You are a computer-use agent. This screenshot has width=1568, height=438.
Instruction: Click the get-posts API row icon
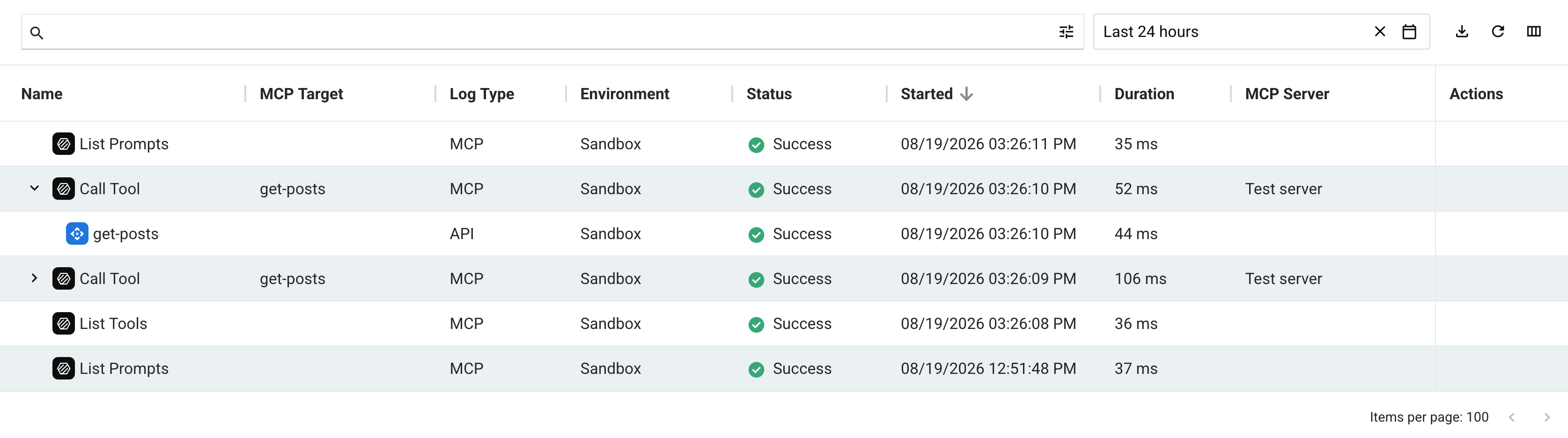(x=77, y=234)
